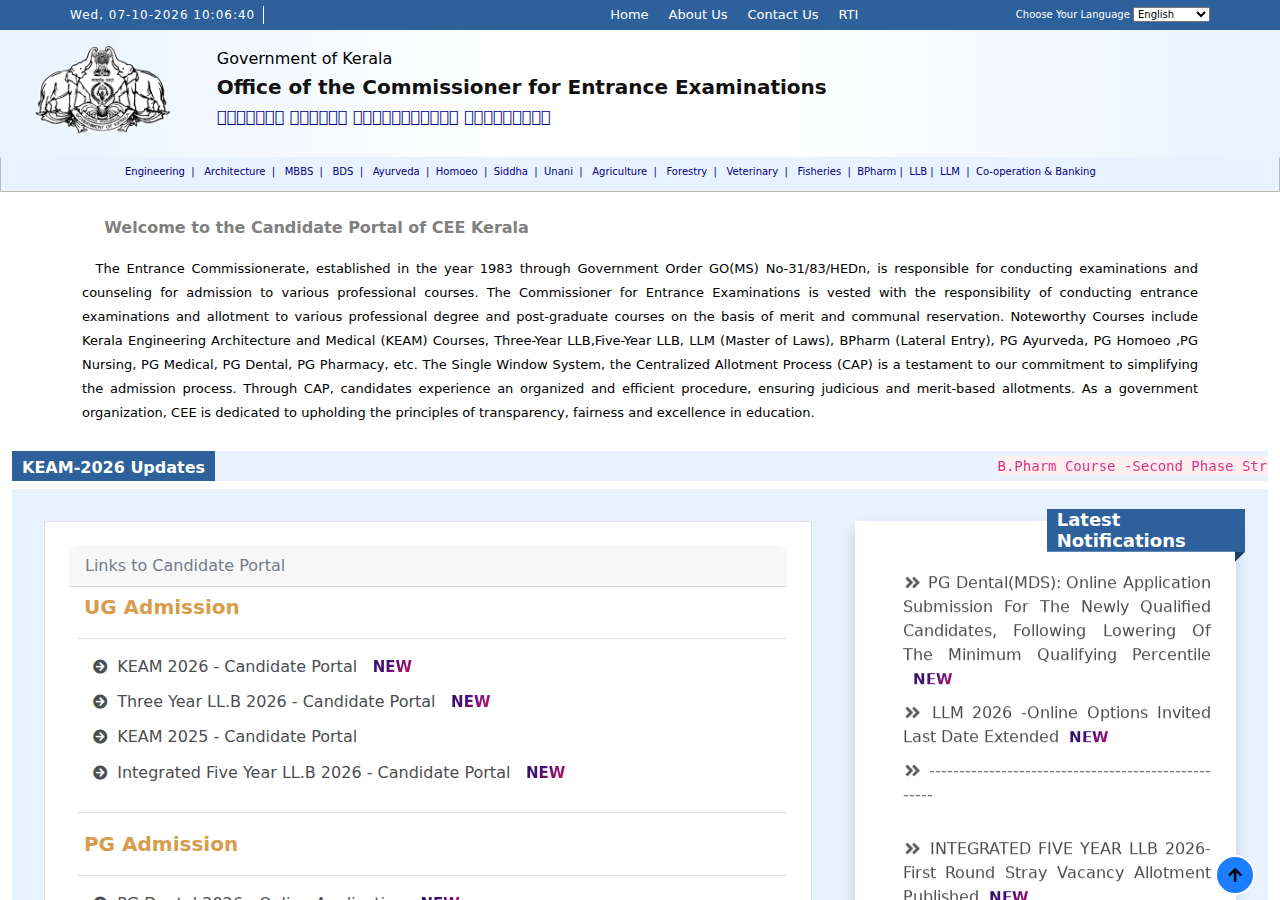The height and width of the screenshot is (900, 1280).
Task: Click the arrow icon beside KEAM 2025 Candidate Portal
Action: [x=100, y=737]
